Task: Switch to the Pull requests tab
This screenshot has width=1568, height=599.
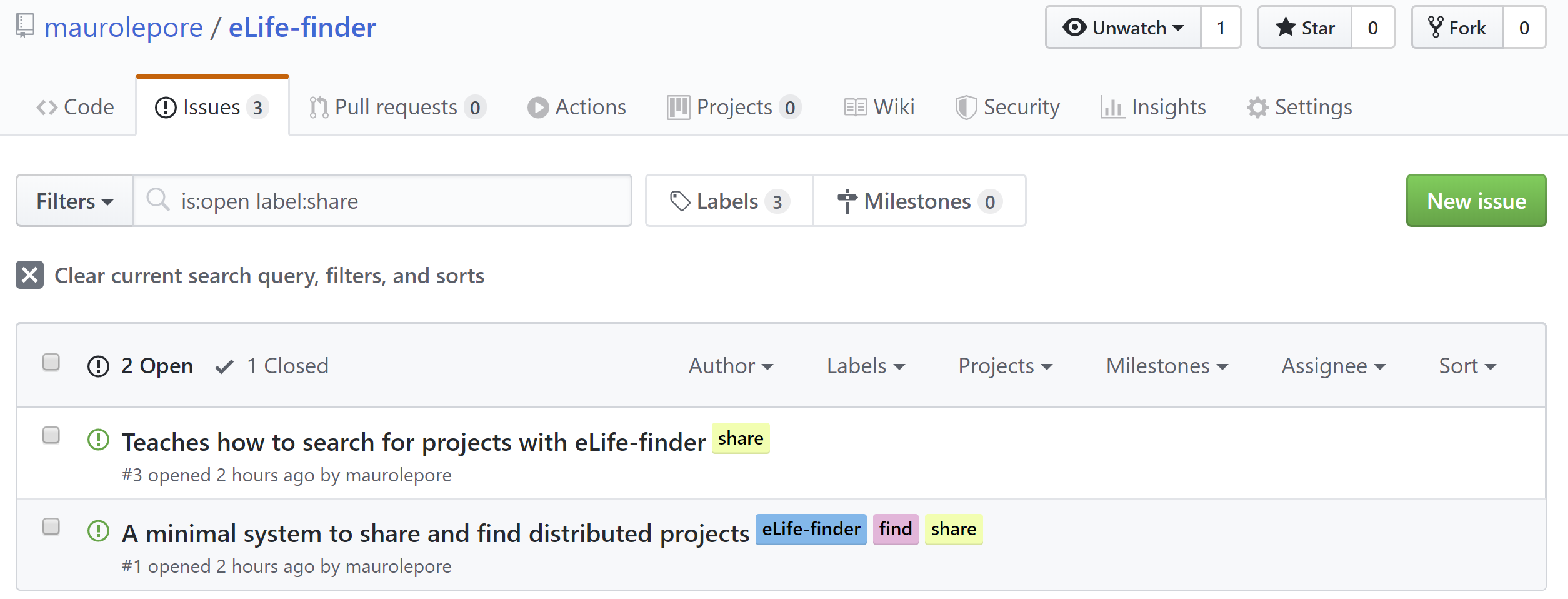Action: coord(397,107)
